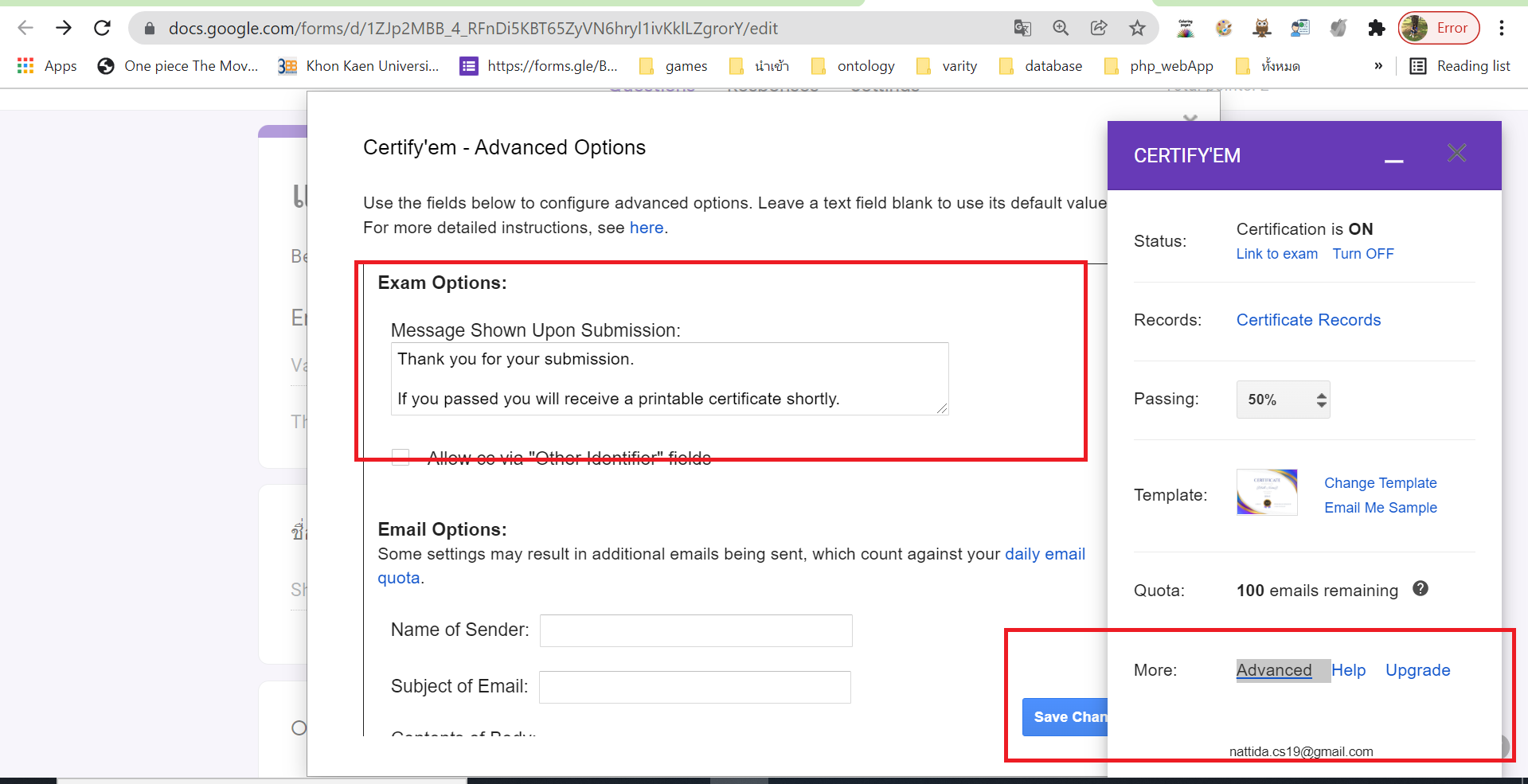Bookmark this page with the star
Screen dimensions: 1528x784
[1137, 28]
